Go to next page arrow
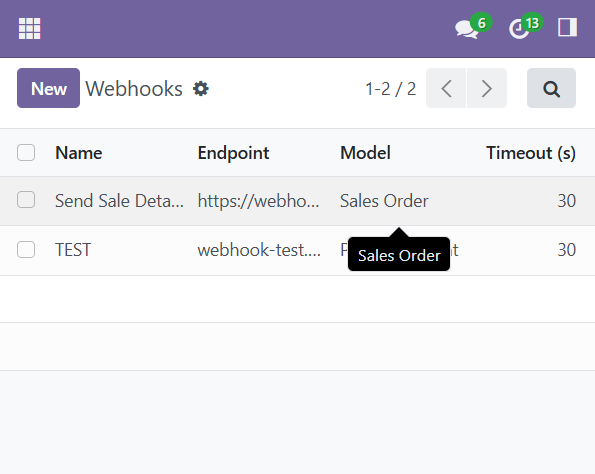 click(x=487, y=88)
